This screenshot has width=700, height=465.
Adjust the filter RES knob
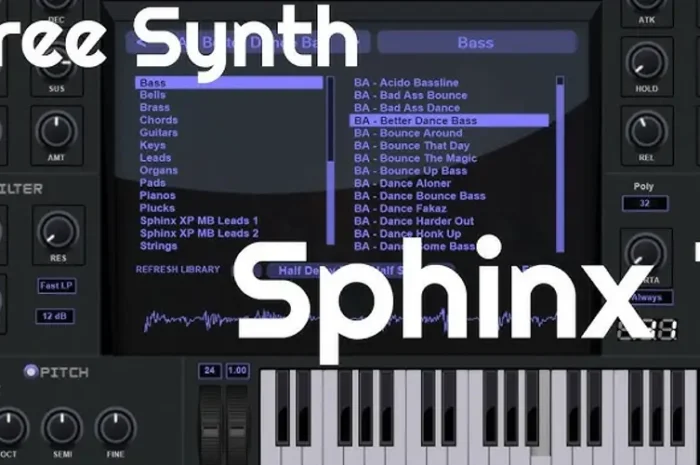point(58,231)
